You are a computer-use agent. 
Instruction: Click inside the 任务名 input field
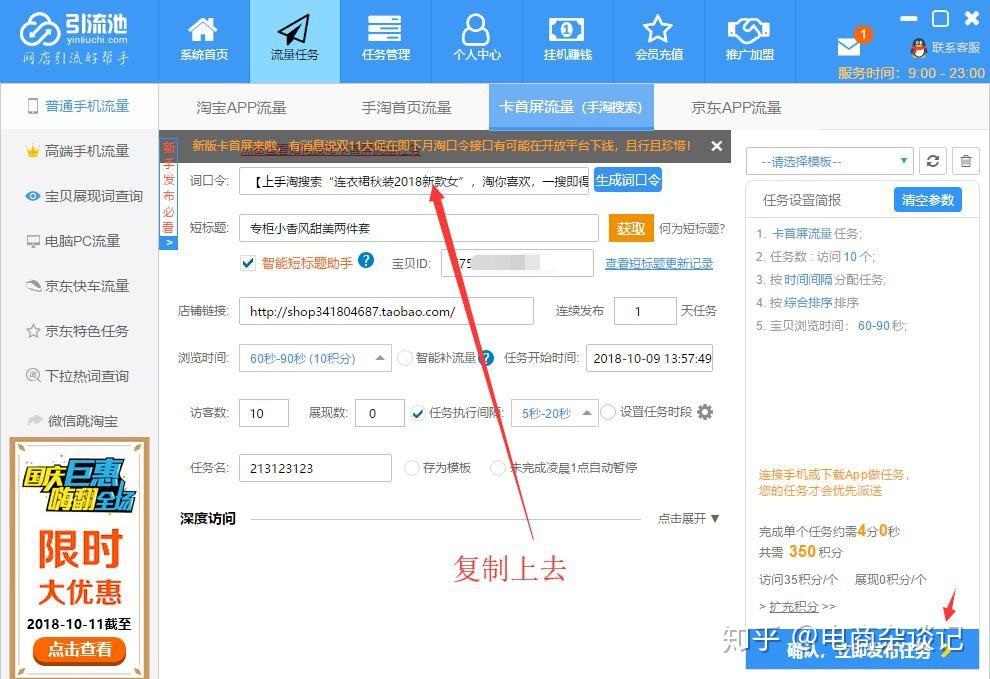point(315,467)
